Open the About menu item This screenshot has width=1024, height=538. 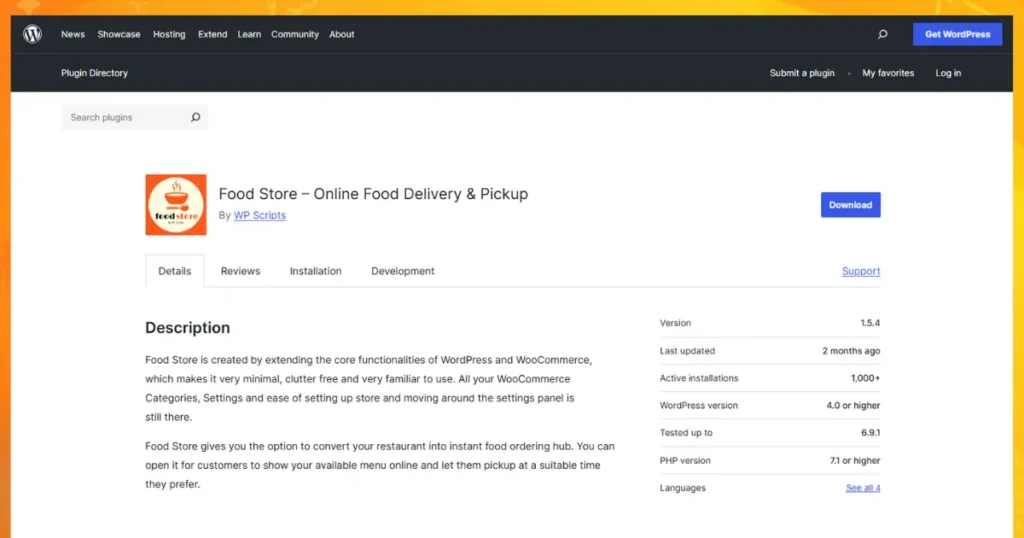click(342, 34)
